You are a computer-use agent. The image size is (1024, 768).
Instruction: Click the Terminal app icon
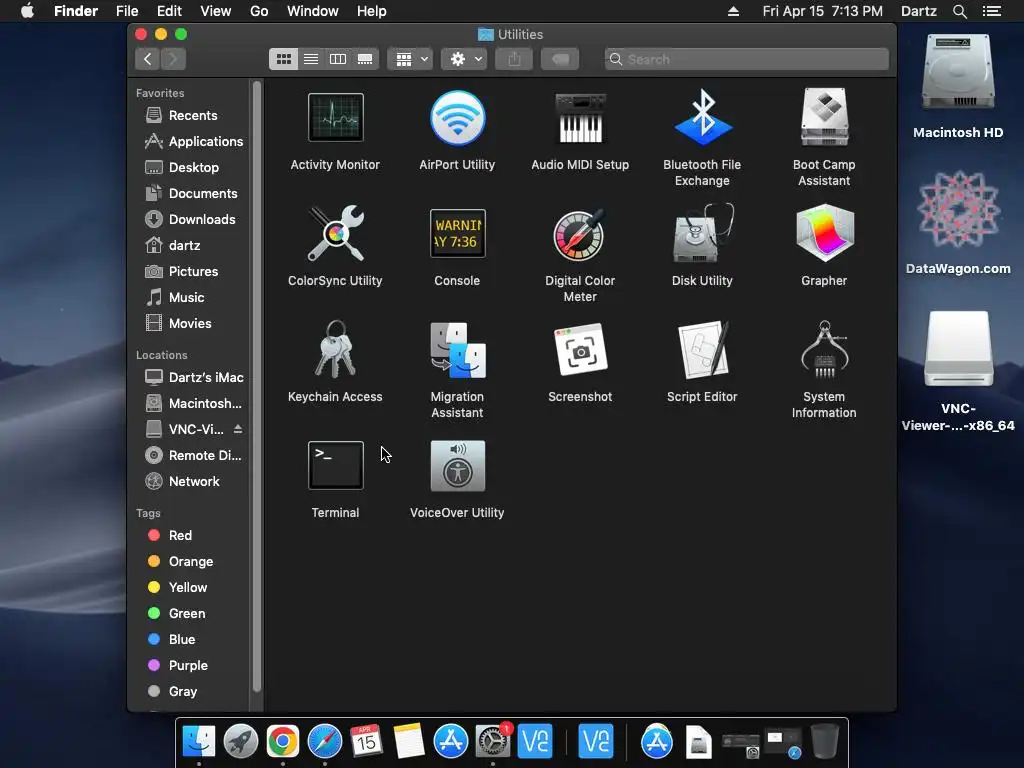click(335, 466)
